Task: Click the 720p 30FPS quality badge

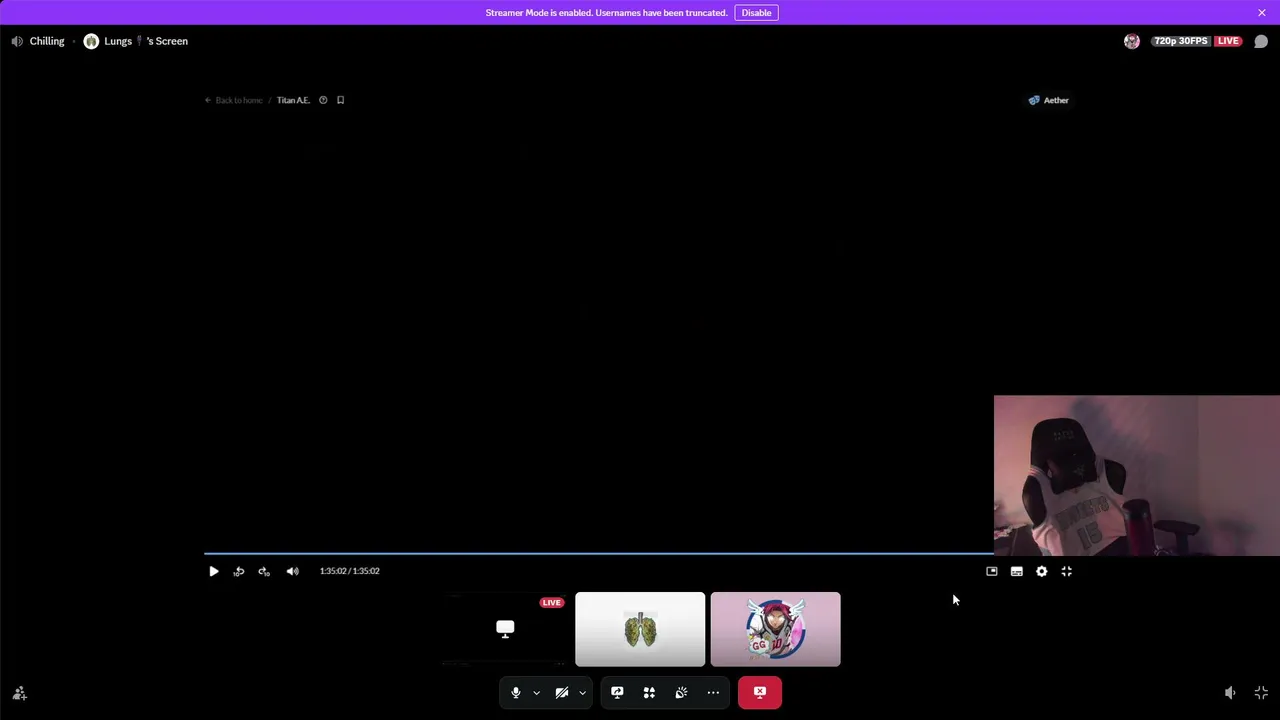Action: click(x=1181, y=41)
